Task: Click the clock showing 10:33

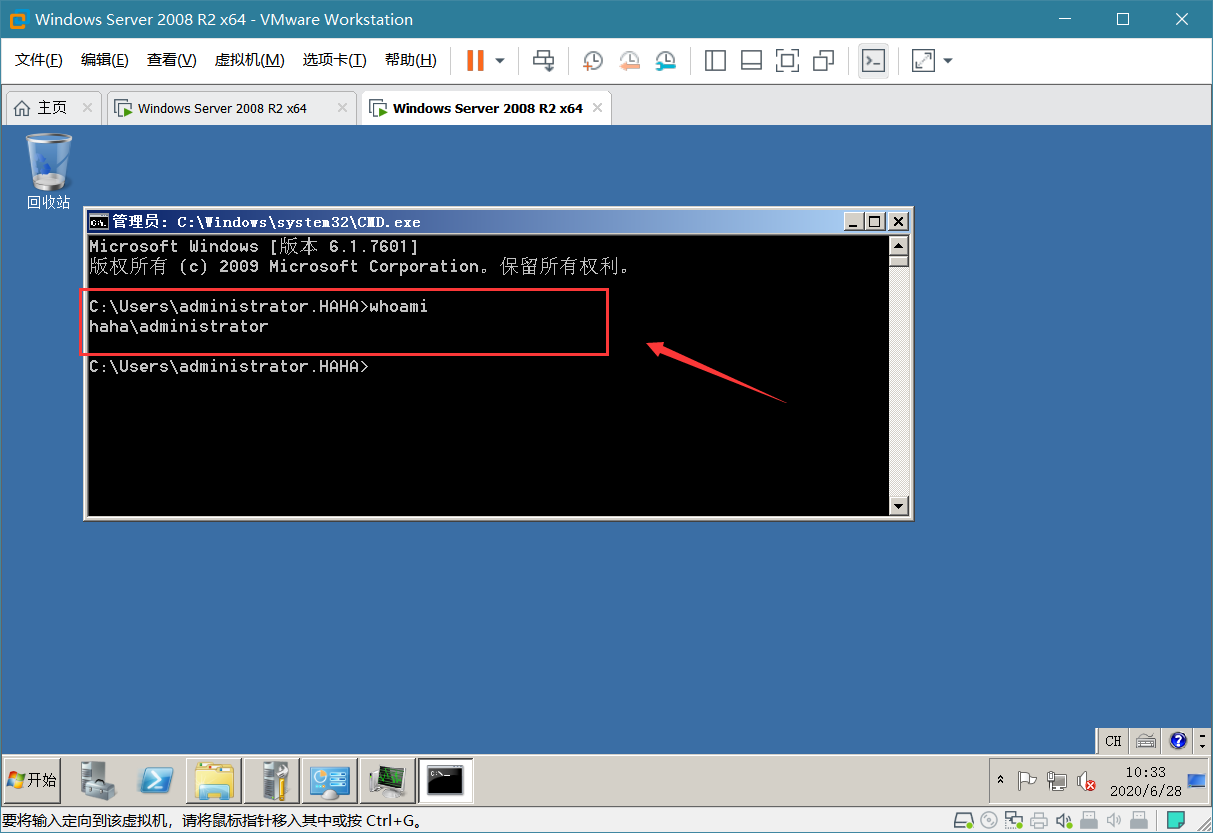Action: [1145, 781]
